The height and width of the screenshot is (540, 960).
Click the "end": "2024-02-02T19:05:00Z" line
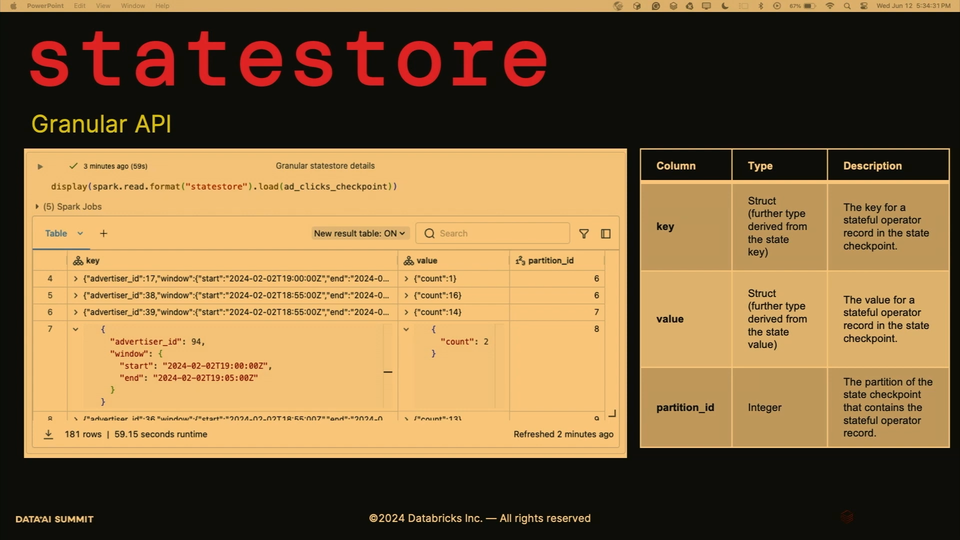(189, 378)
